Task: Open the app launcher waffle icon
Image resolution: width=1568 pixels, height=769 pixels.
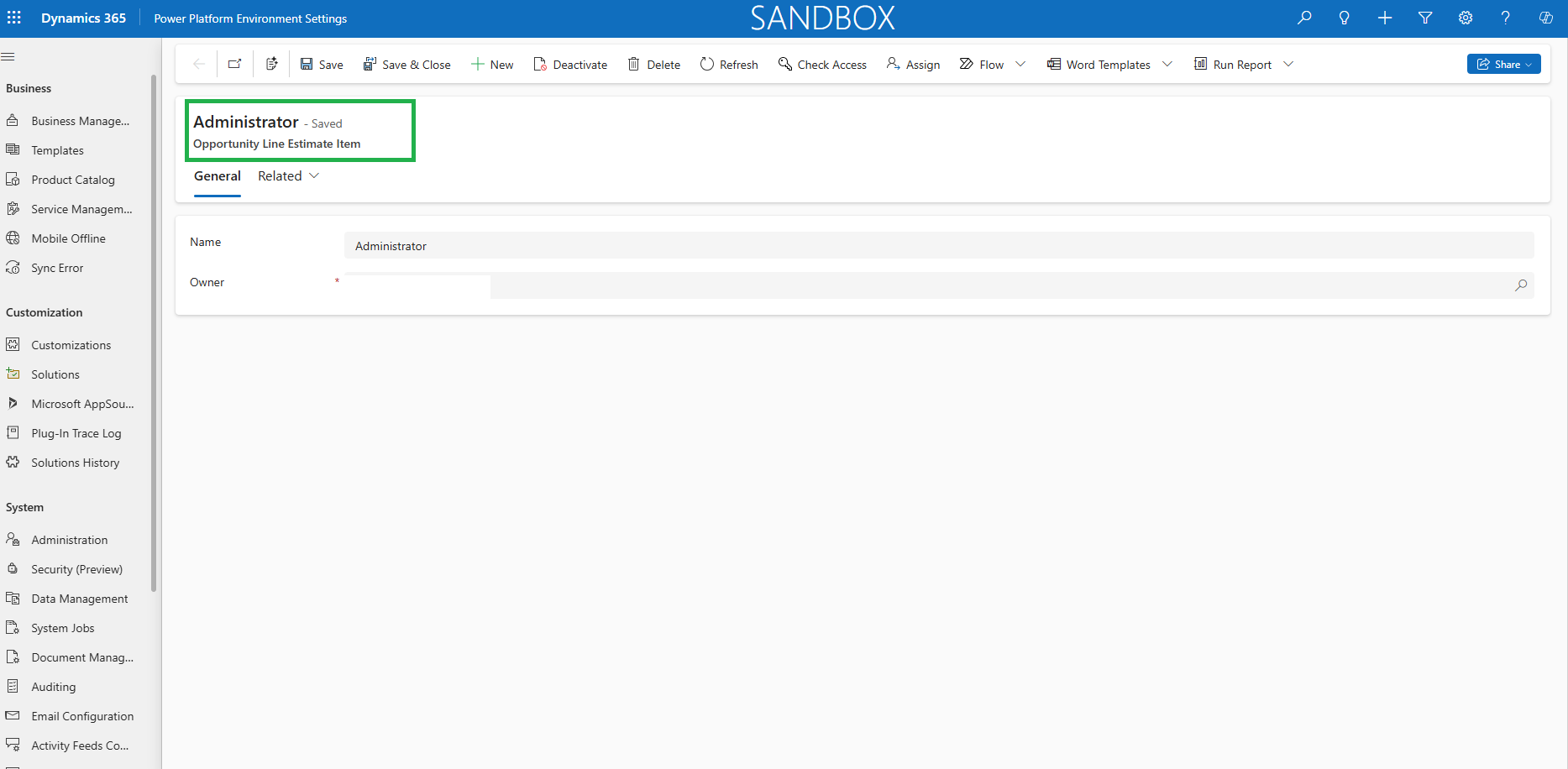Action: [x=14, y=18]
